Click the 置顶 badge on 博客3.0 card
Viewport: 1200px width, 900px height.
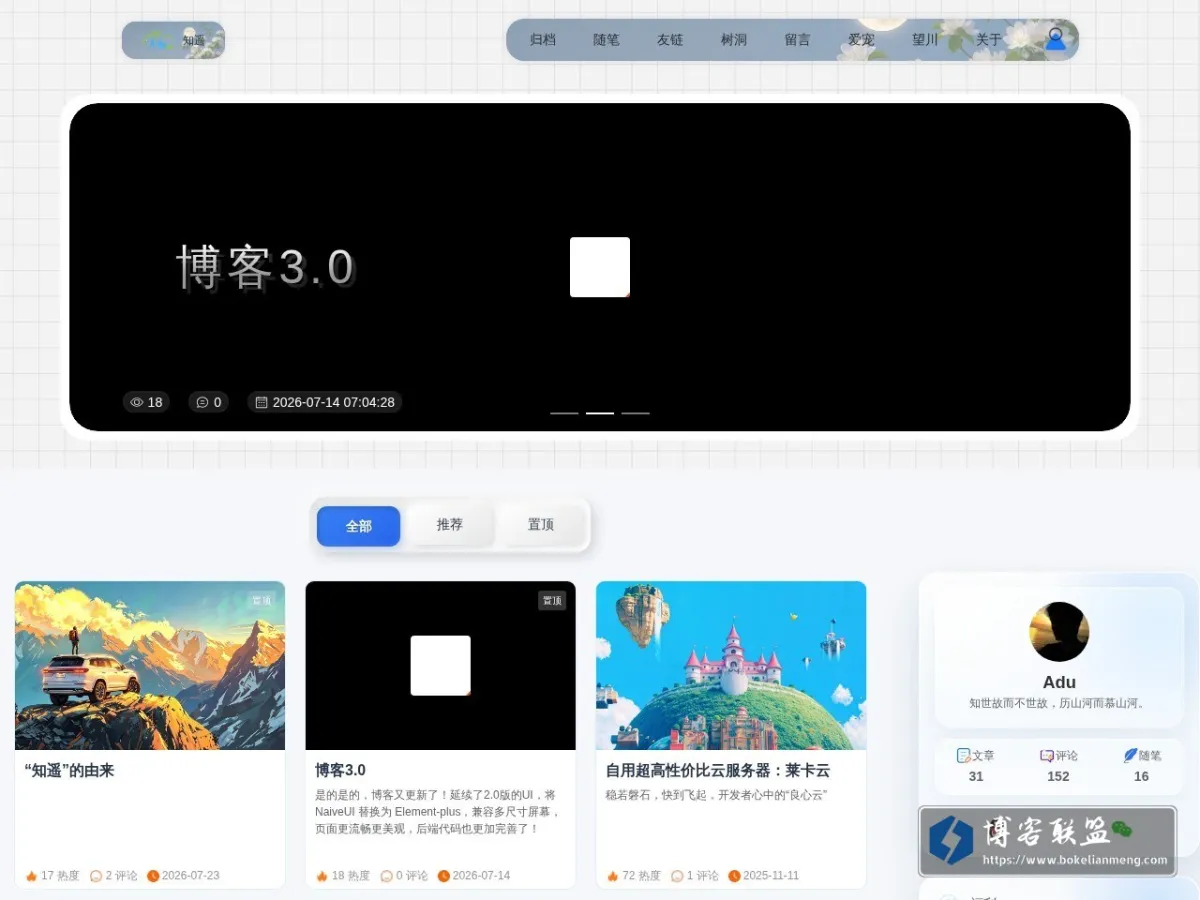552,601
